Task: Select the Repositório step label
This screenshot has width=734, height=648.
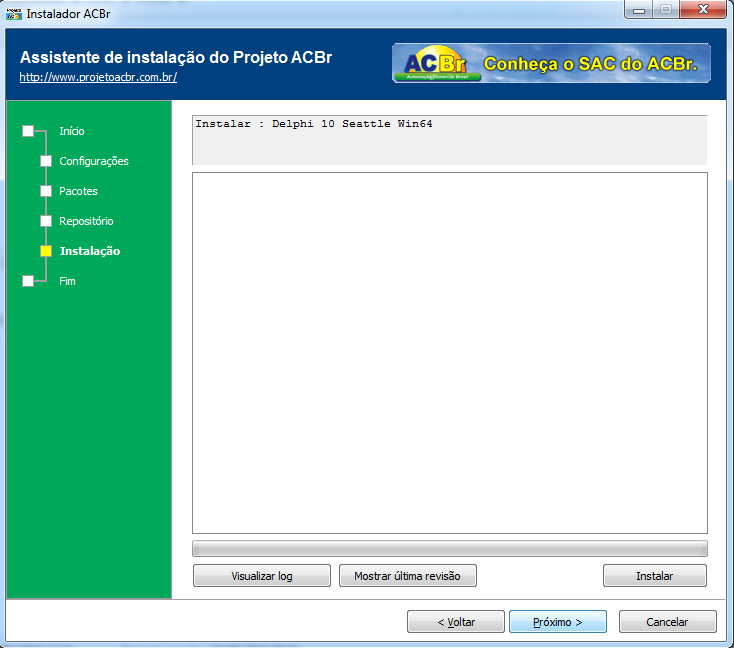Action: (x=86, y=221)
